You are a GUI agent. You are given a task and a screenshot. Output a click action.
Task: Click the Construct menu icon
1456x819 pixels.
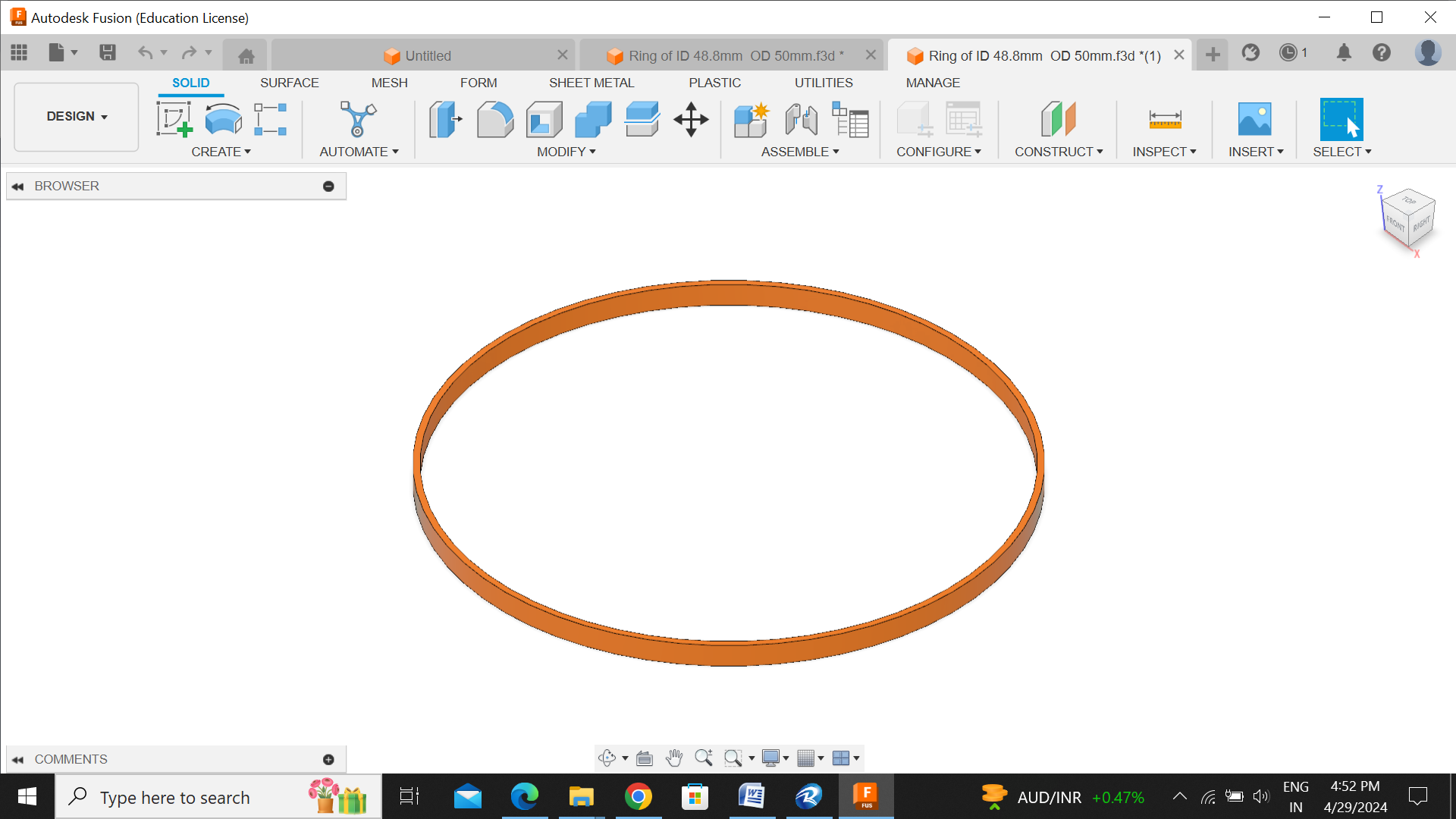(x=1056, y=119)
